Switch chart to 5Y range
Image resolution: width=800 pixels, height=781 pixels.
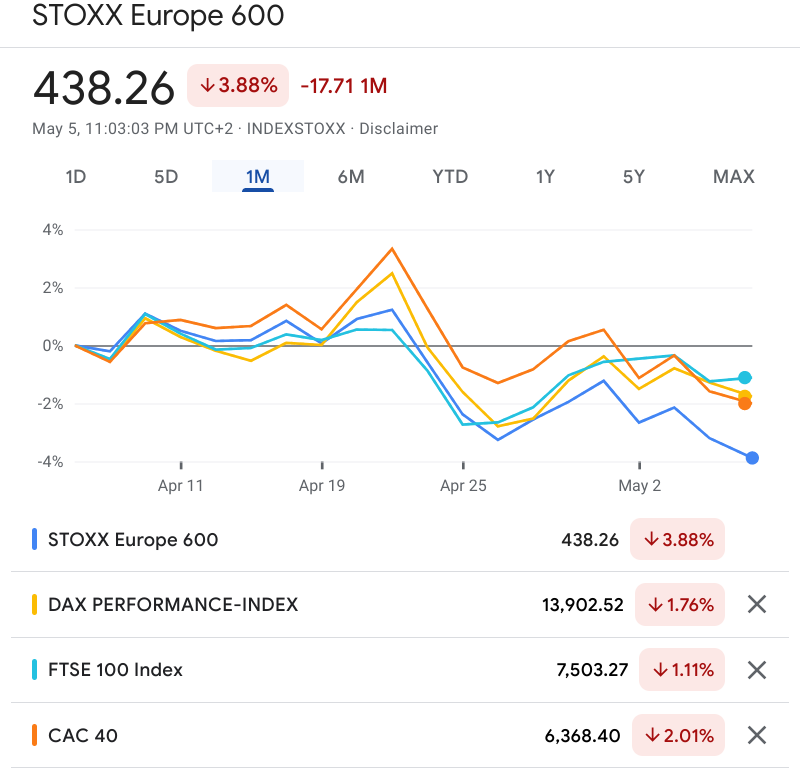click(x=634, y=177)
